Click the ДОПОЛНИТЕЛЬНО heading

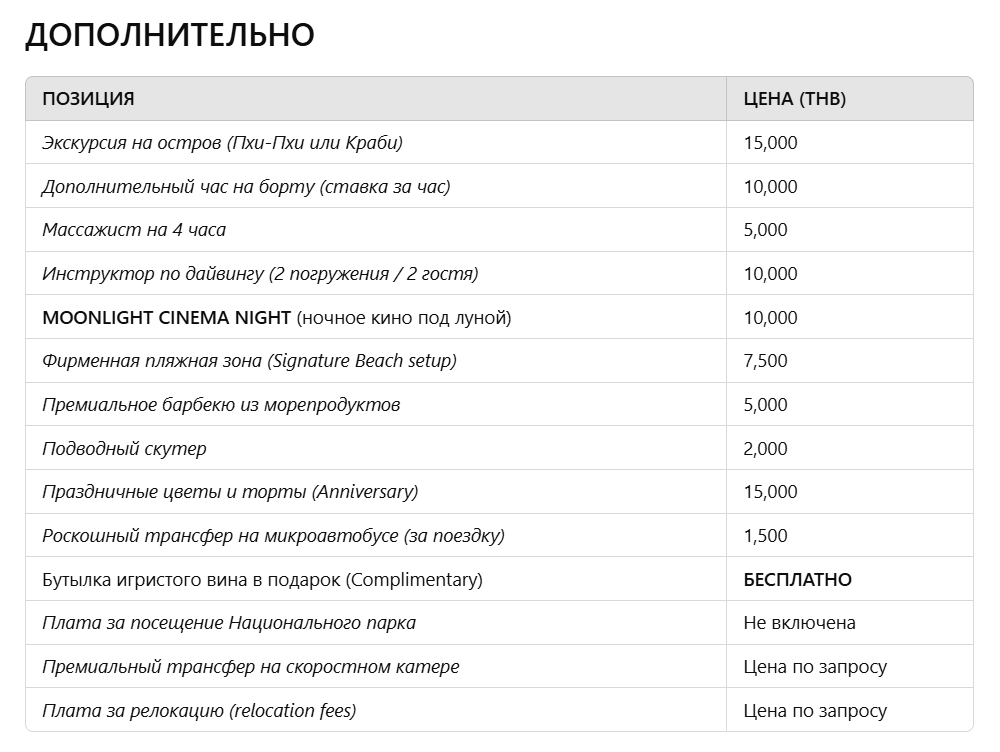coord(170,35)
